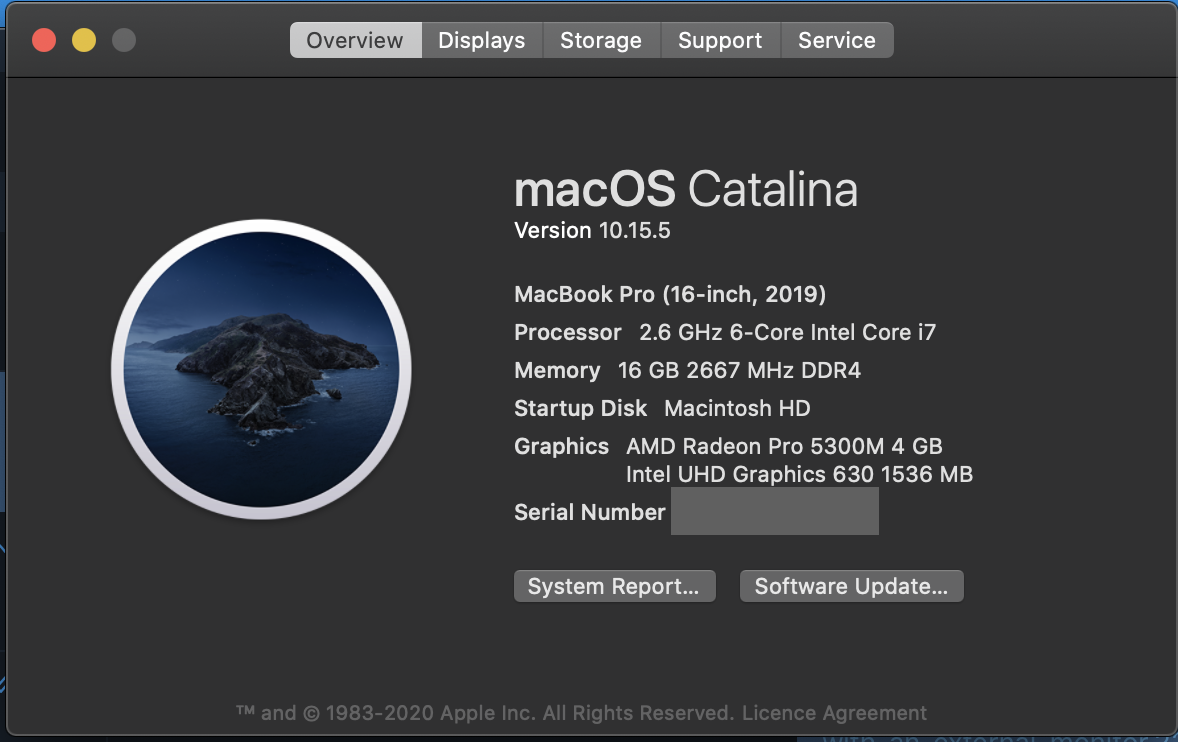Click the AMD Radeon Pro 5300M graphics line
Image resolution: width=1178 pixels, height=742 pixels.
[784, 446]
